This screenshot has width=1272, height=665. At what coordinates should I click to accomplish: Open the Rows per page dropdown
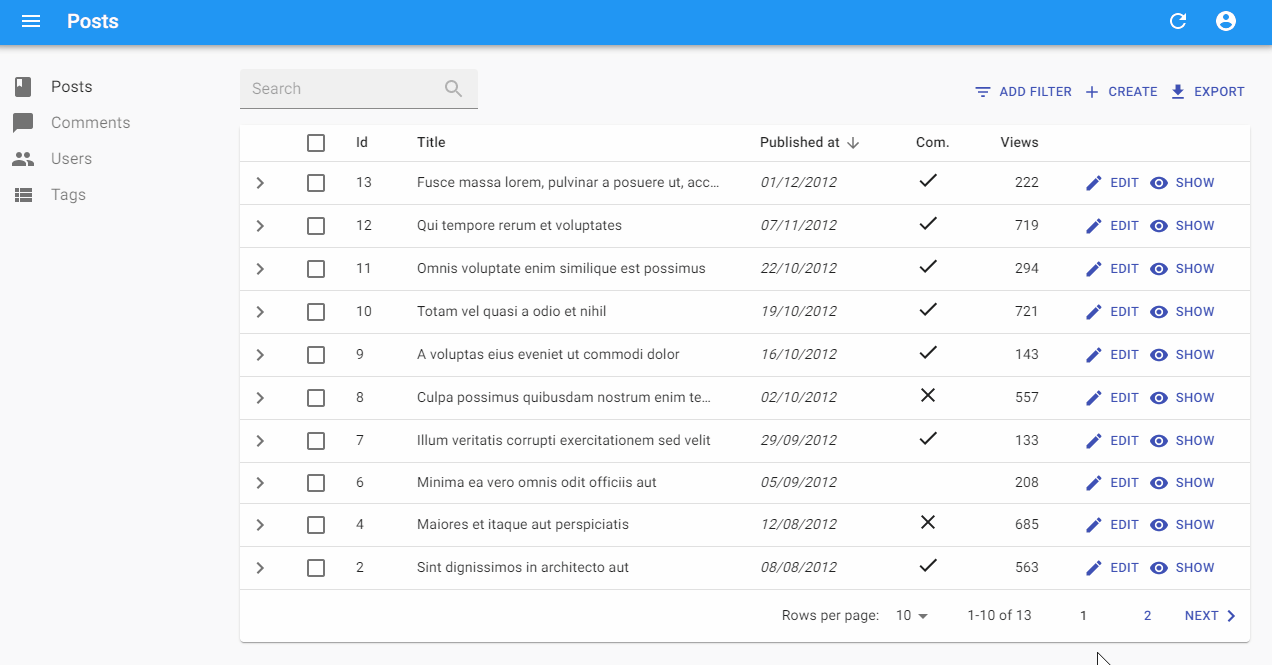coord(910,615)
